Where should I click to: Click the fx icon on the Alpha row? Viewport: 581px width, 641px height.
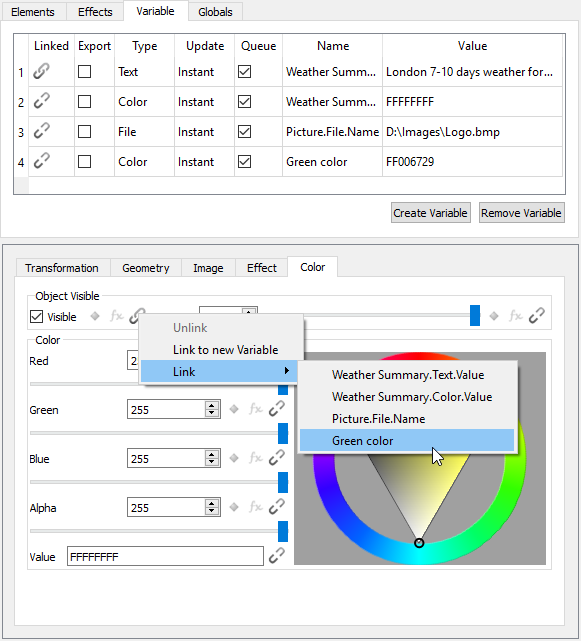(x=256, y=507)
